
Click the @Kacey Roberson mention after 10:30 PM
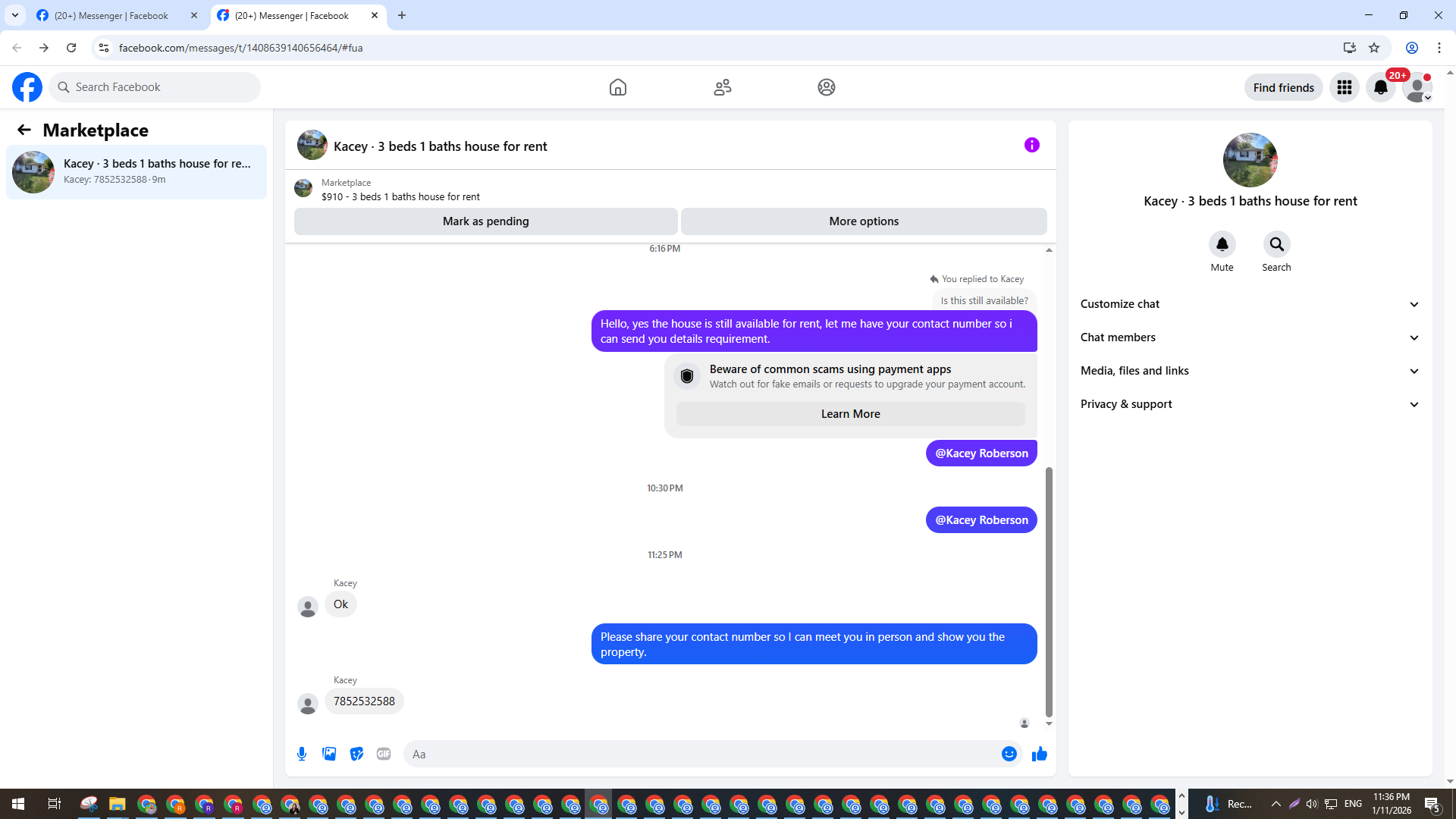pos(981,520)
